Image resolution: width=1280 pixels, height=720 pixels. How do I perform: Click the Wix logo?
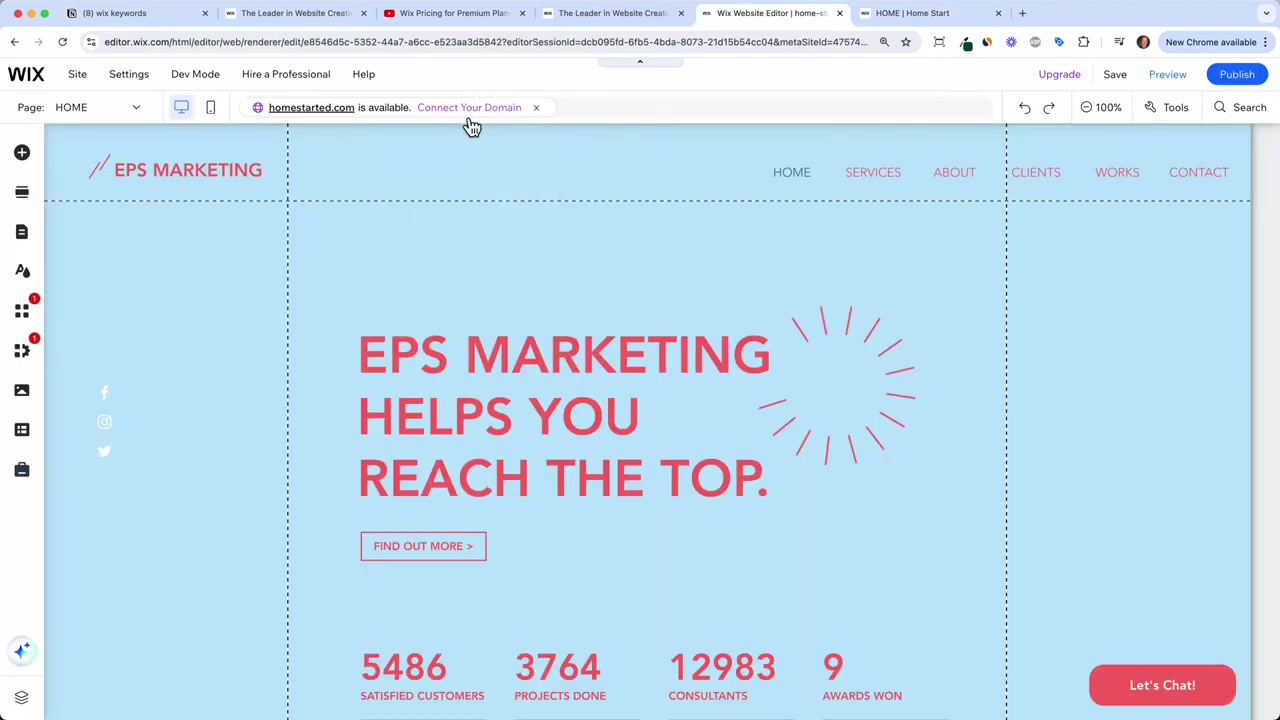pyautogui.click(x=26, y=74)
